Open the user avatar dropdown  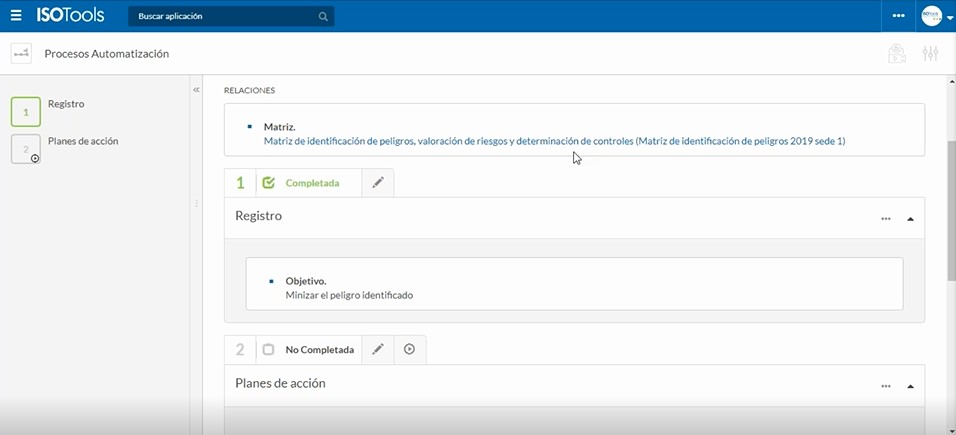937,17
